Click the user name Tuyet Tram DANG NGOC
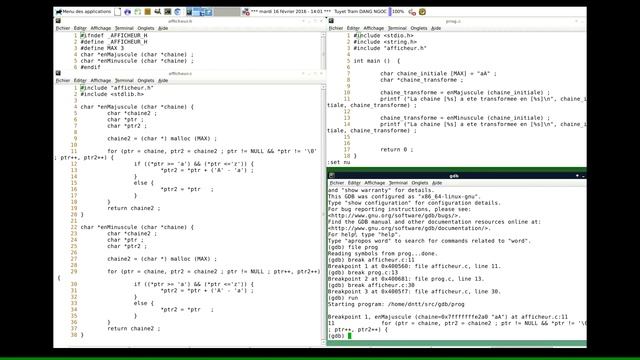Viewport: 640px width, 360px height. pos(360,12)
